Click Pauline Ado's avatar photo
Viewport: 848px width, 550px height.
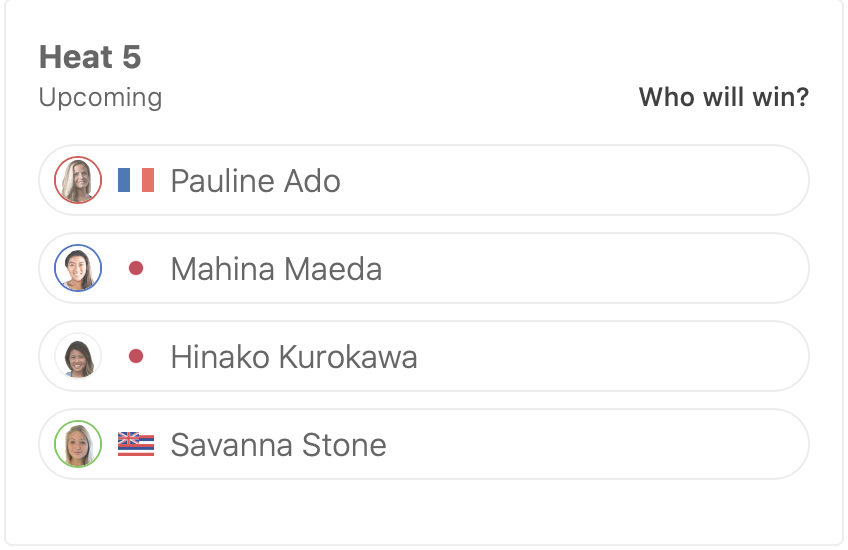pos(78,180)
